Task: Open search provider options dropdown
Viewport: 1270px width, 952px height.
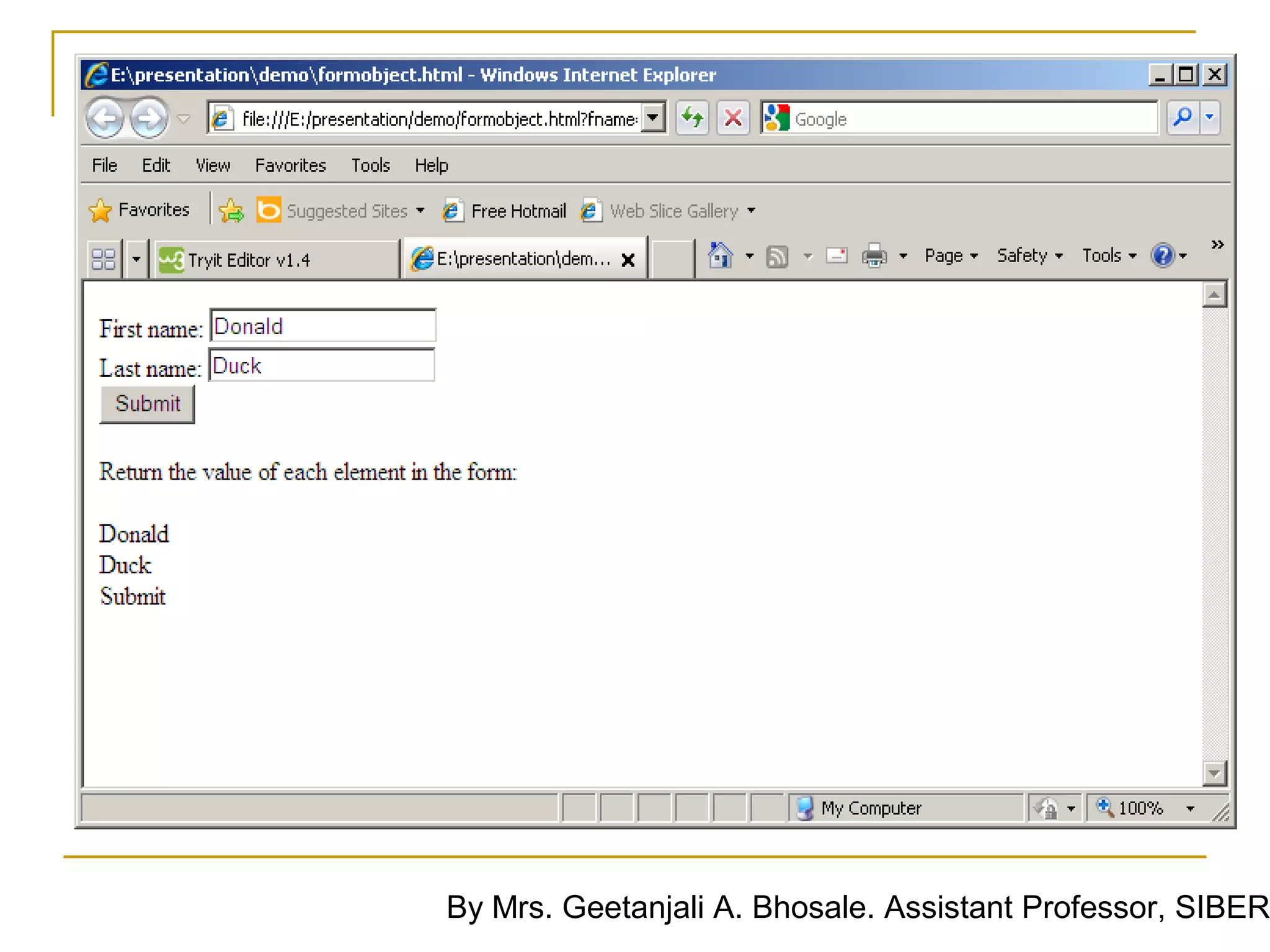Action: (x=1209, y=117)
